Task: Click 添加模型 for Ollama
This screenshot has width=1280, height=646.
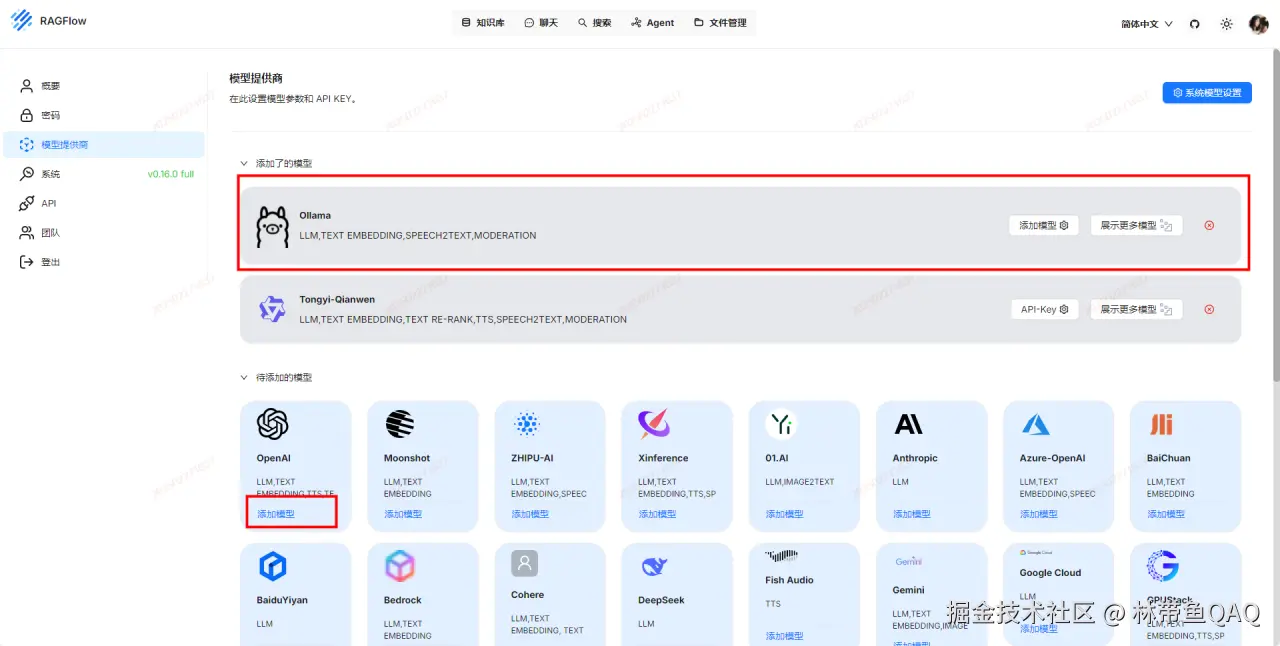Action: click(x=1043, y=225)
